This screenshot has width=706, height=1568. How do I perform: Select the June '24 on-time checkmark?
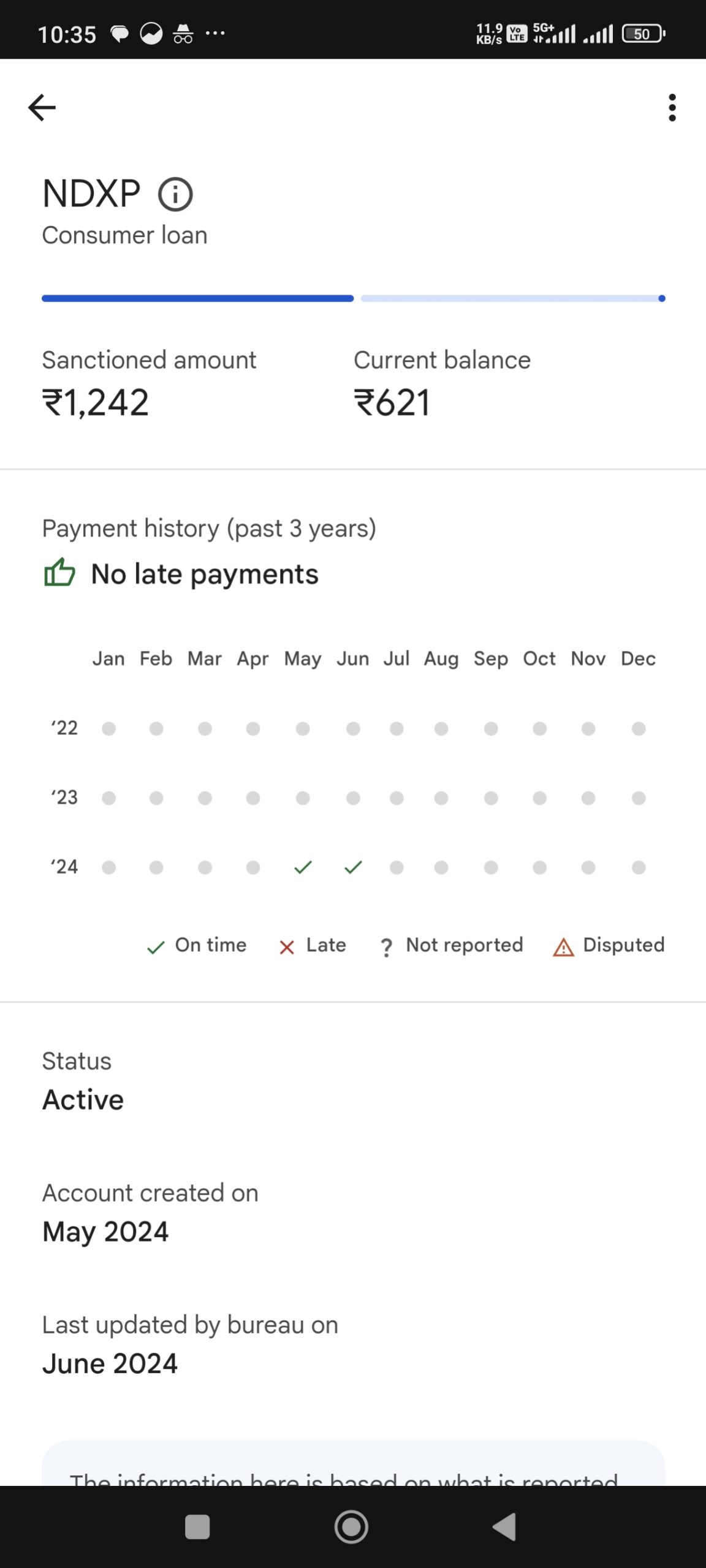(x=353, y=867)
